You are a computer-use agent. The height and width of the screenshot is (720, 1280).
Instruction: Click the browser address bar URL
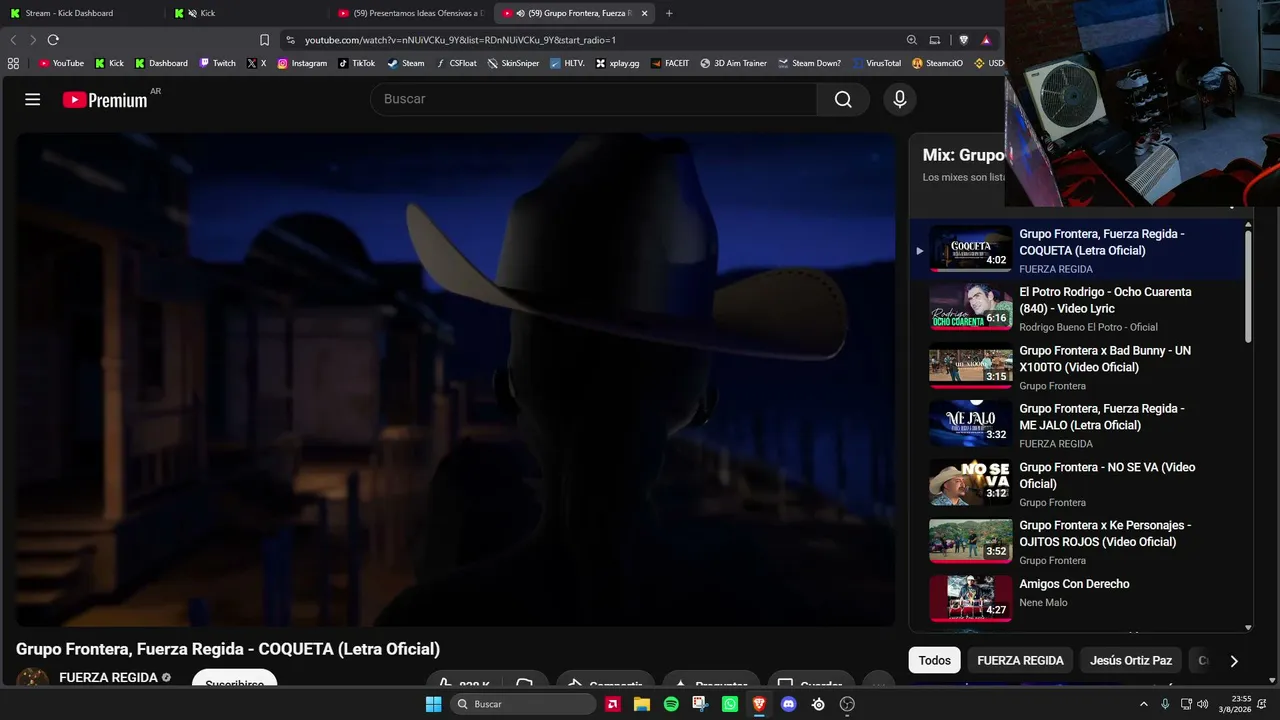460,40
